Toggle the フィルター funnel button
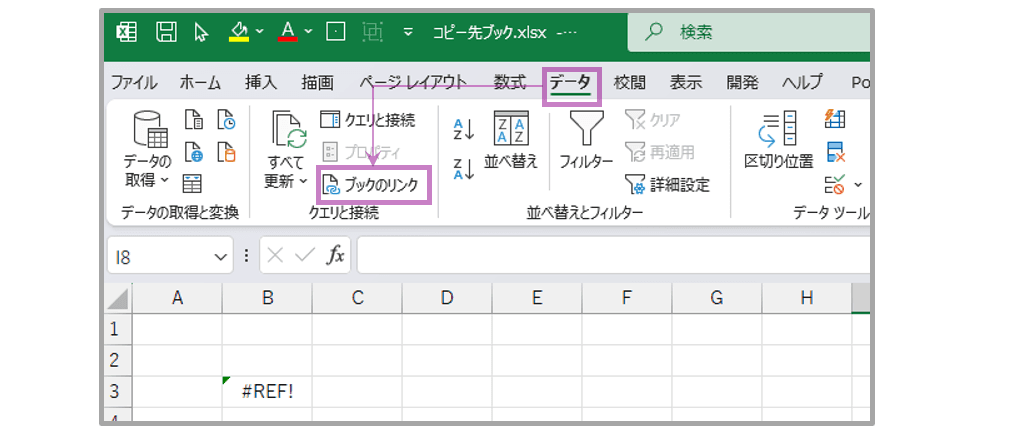1009x433 pixels. point(586,140)
